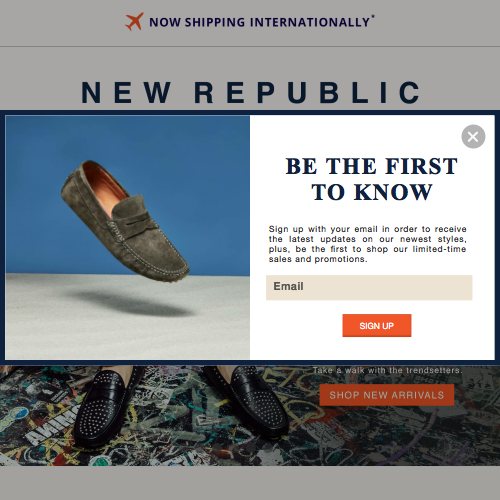
Task: Click the trendsetters tagline text
Action: [x=387, y=370]
